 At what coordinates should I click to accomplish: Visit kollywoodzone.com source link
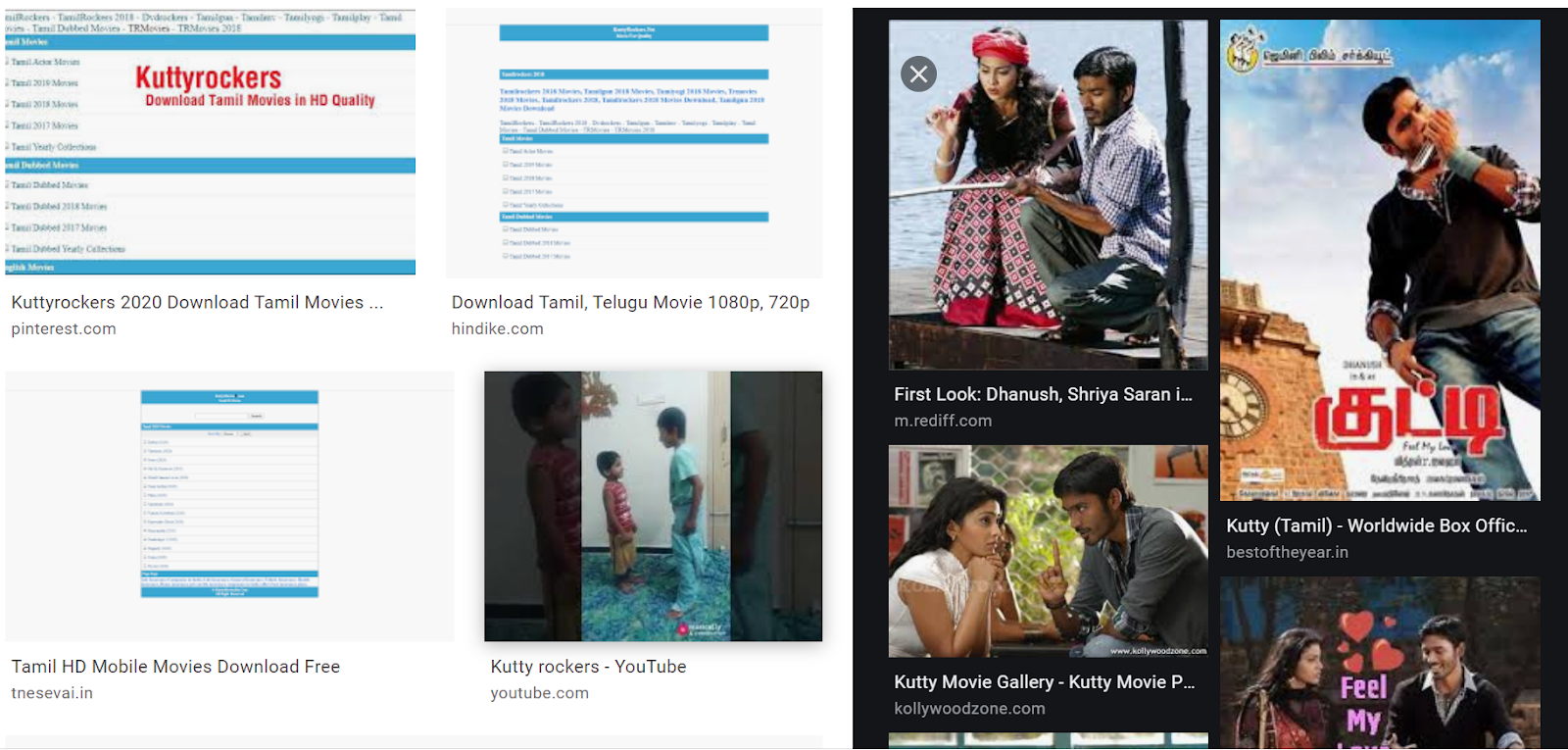[x=969, y=708]
